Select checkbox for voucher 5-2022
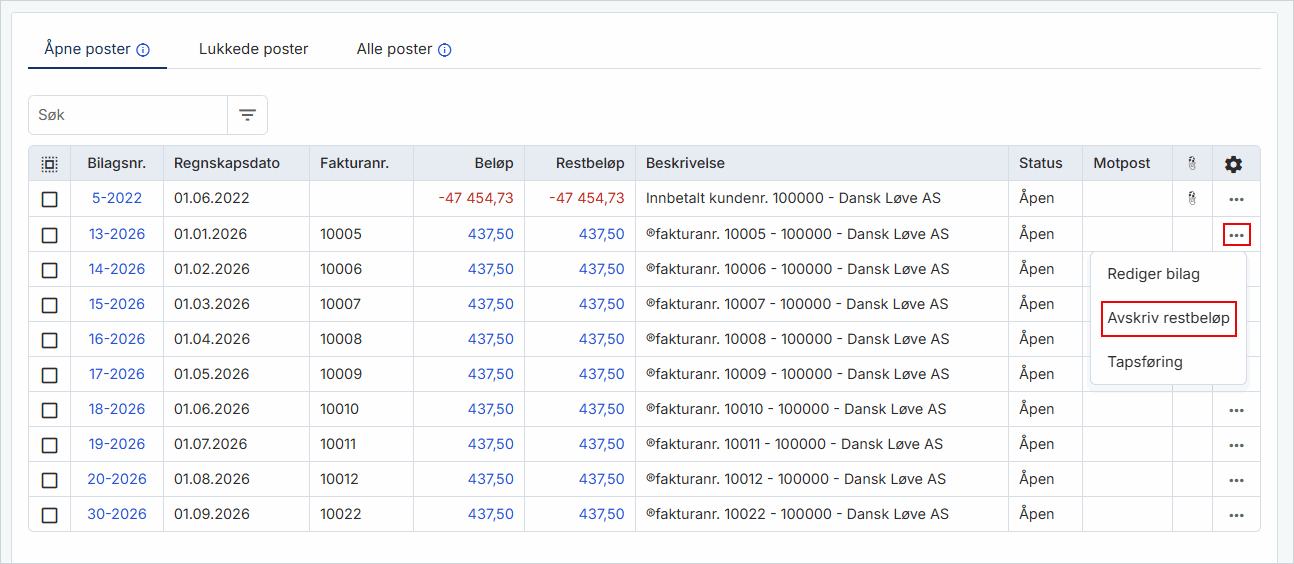The width and height of the screenshot is (1294, 564). [x=49, y=199]
